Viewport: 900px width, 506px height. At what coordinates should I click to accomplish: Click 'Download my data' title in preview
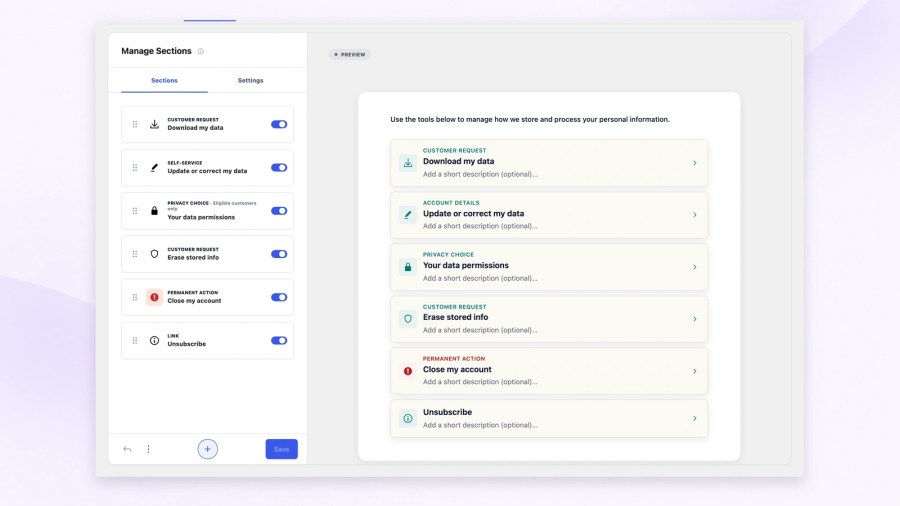click(x=459, y=161)
